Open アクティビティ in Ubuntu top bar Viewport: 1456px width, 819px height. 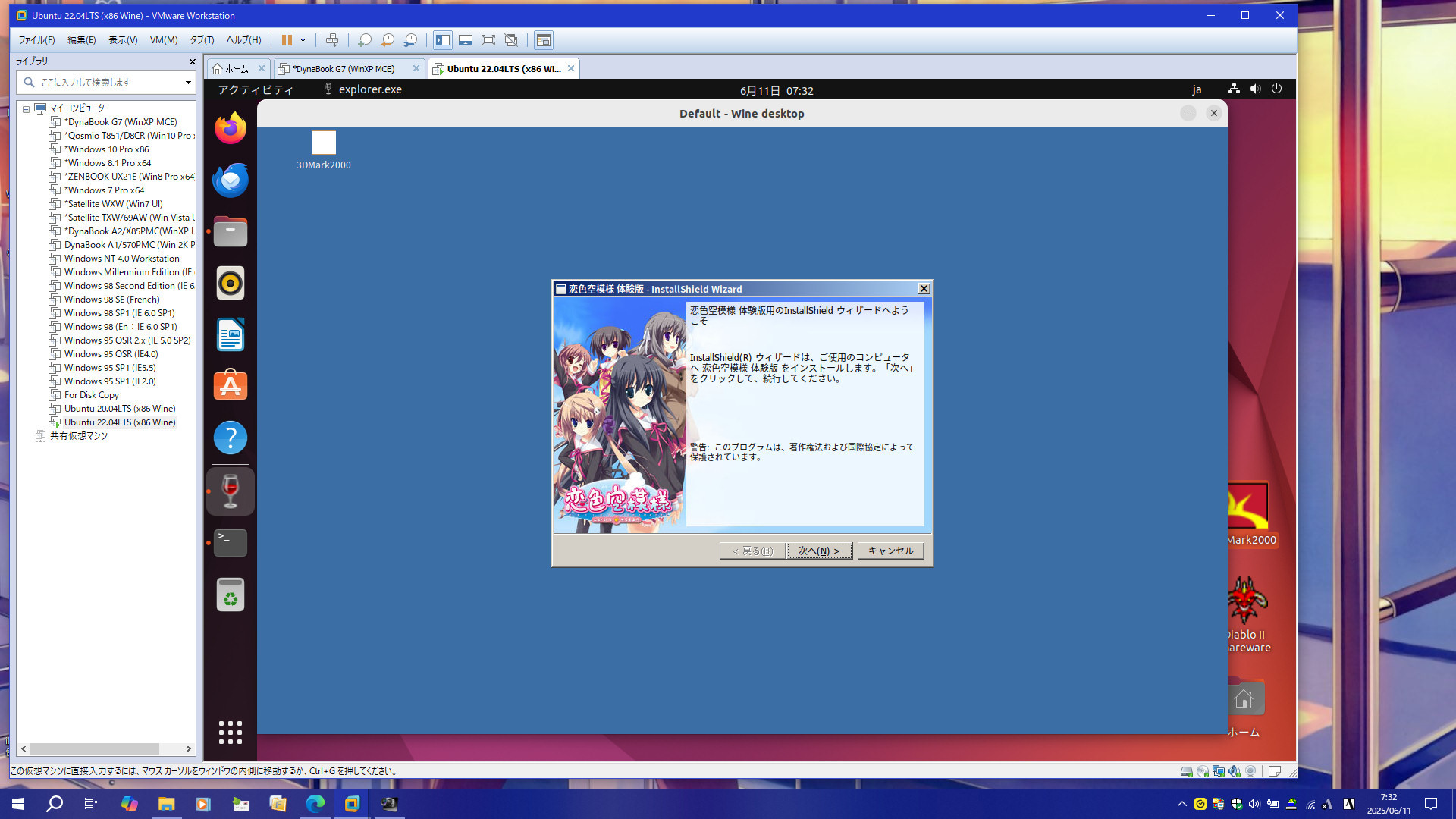[x=256, y=89]
